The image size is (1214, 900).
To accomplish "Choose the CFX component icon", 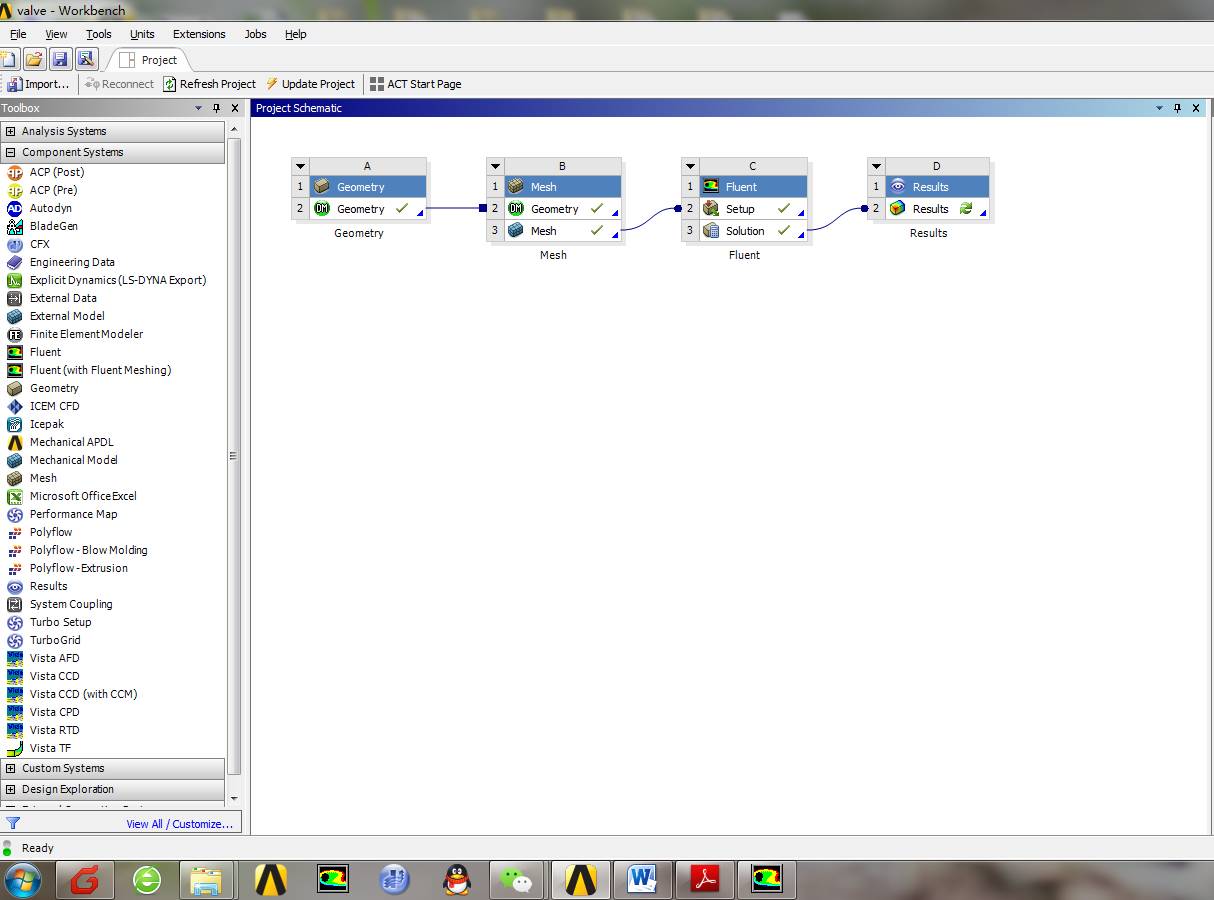I will pos(14,244).
